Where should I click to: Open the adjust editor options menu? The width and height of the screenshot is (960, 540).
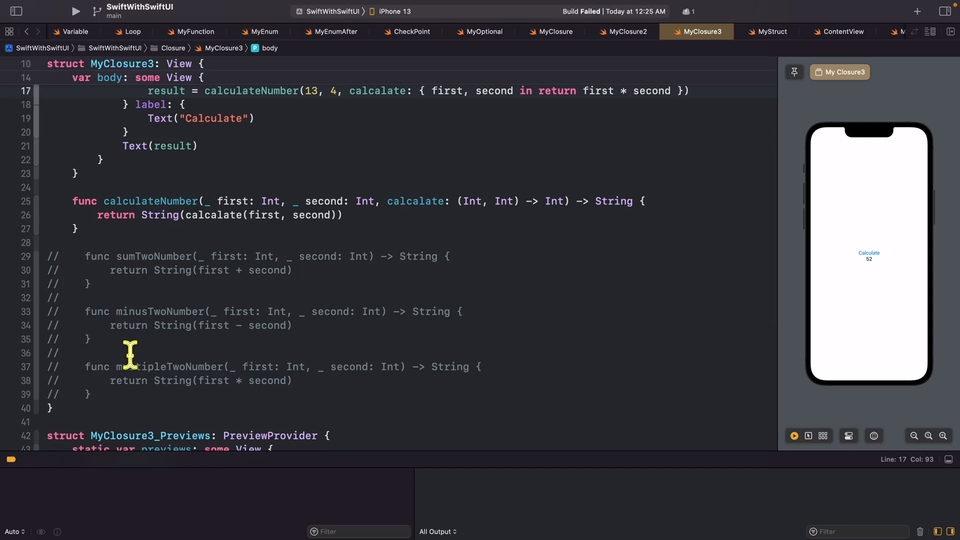pyautogui.click(x=930, y=31)
